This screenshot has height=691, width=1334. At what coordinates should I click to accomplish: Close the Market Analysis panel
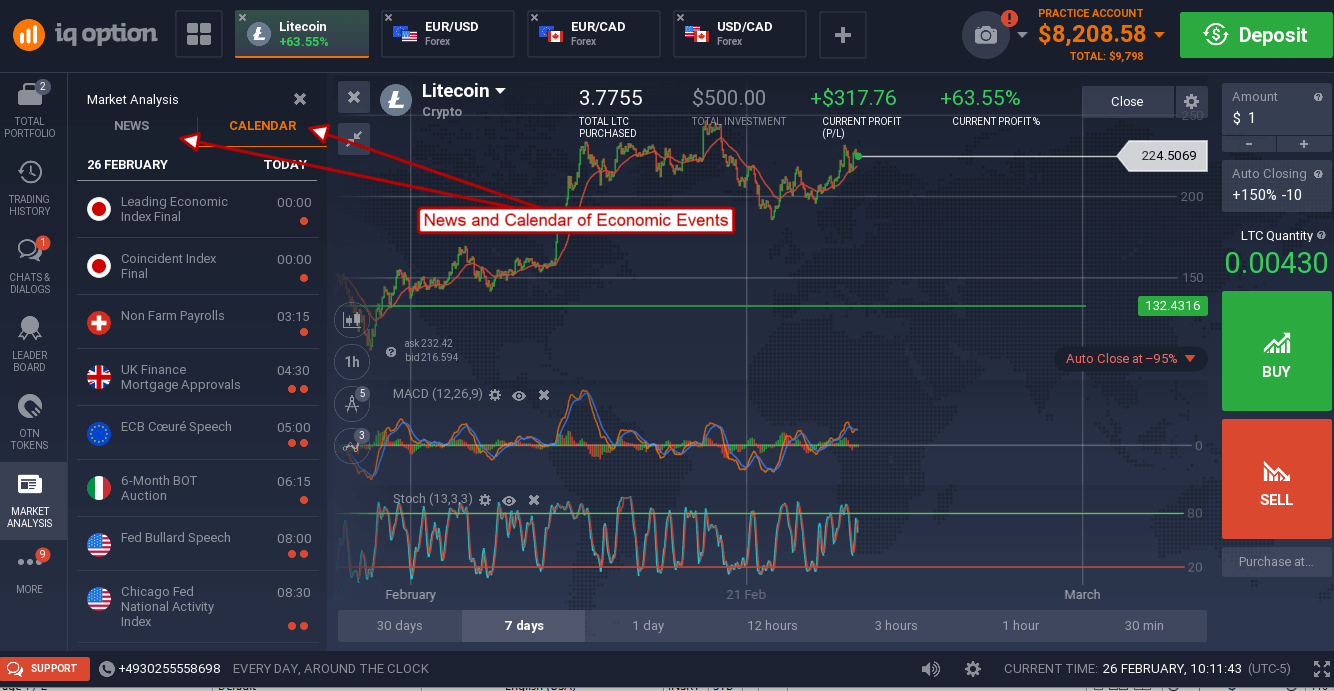coord(300,99)
